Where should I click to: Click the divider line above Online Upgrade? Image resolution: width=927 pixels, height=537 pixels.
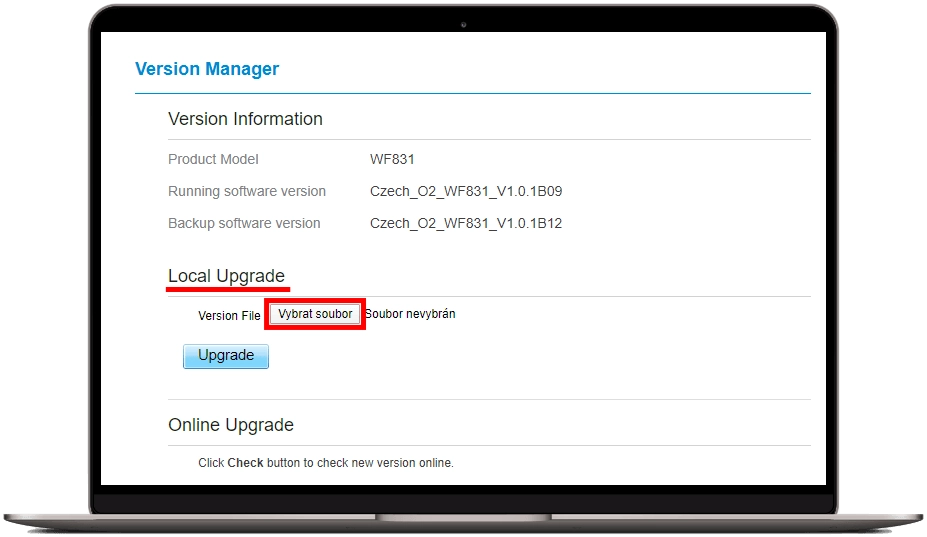[488, 400]
